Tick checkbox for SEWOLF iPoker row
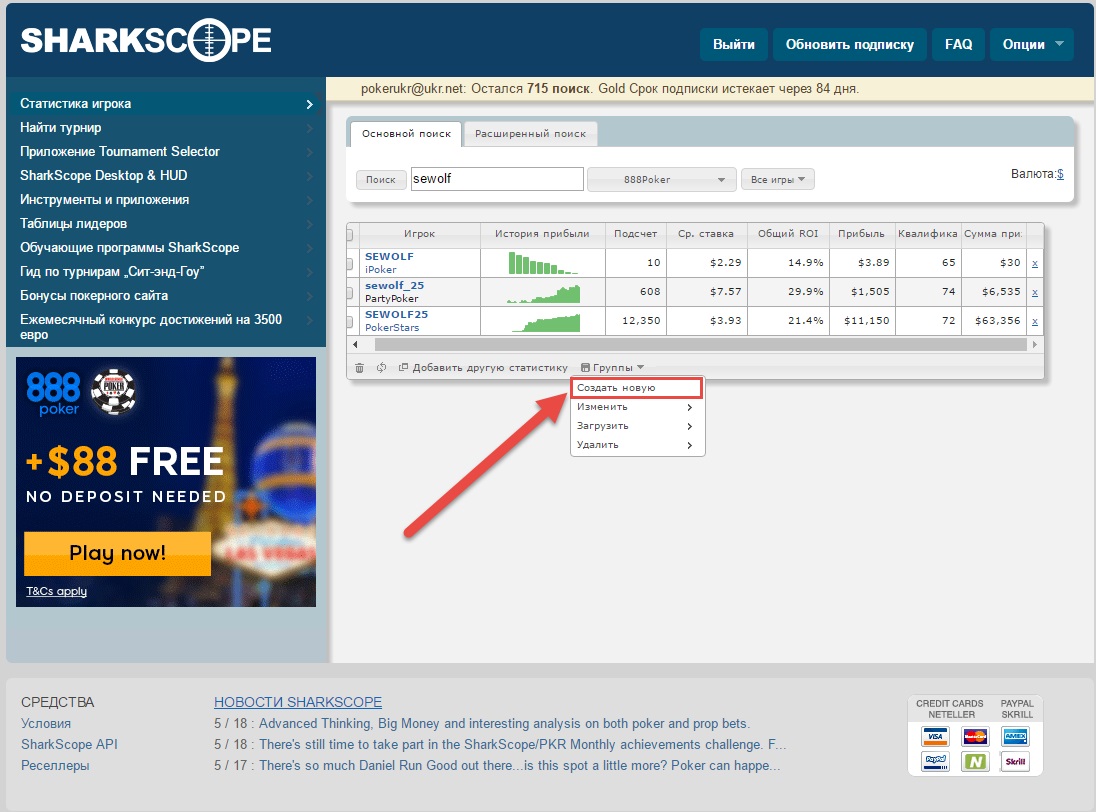 350,263
